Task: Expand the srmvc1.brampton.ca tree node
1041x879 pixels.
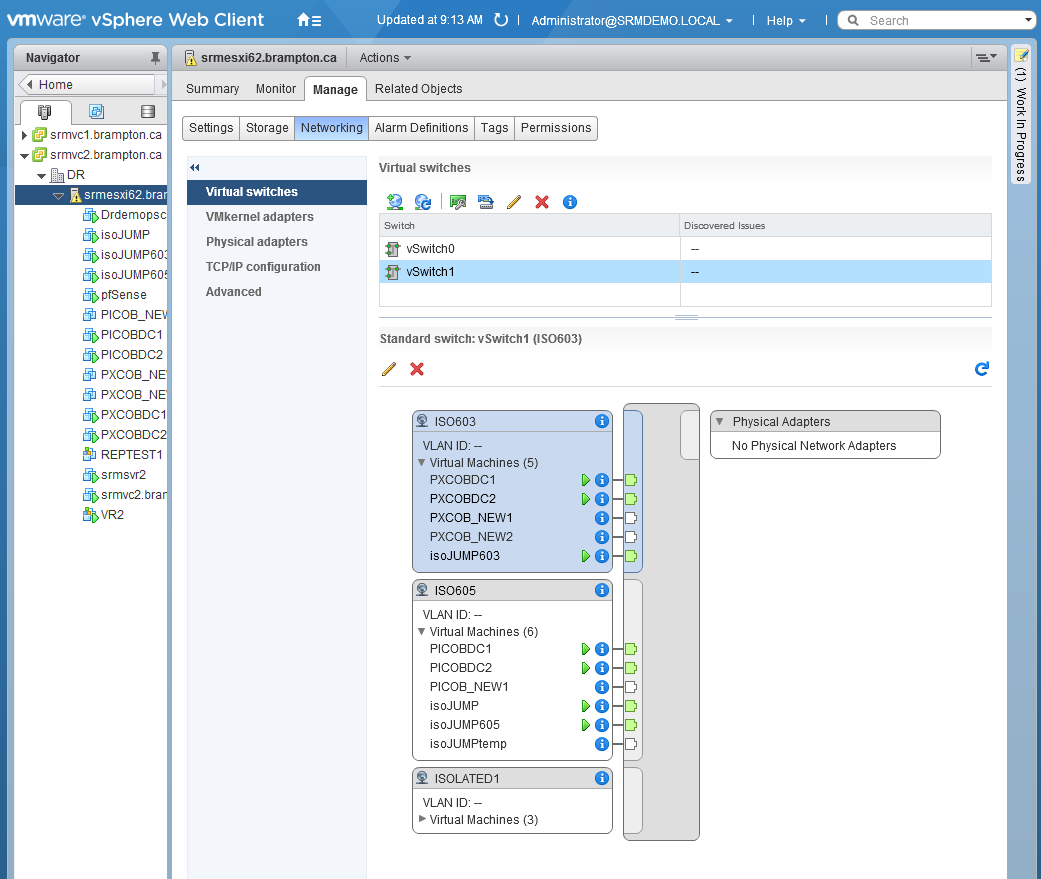Action: tap(25, 135)
